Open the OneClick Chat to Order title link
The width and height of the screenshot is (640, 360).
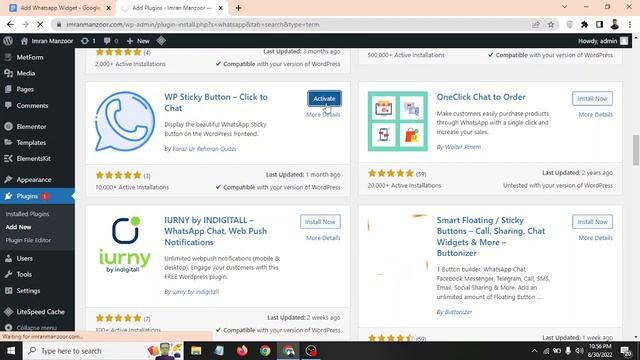[x=481, y=97]
